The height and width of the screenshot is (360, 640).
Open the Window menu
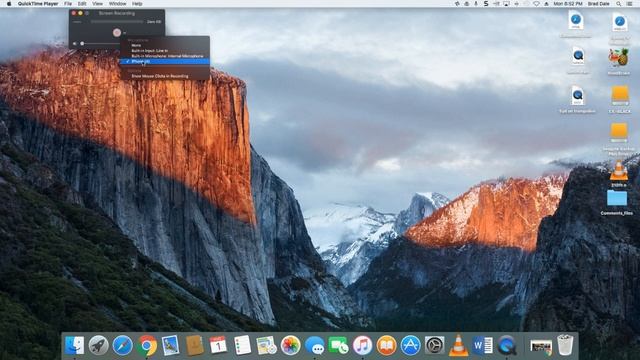click(x=118, y=4)
